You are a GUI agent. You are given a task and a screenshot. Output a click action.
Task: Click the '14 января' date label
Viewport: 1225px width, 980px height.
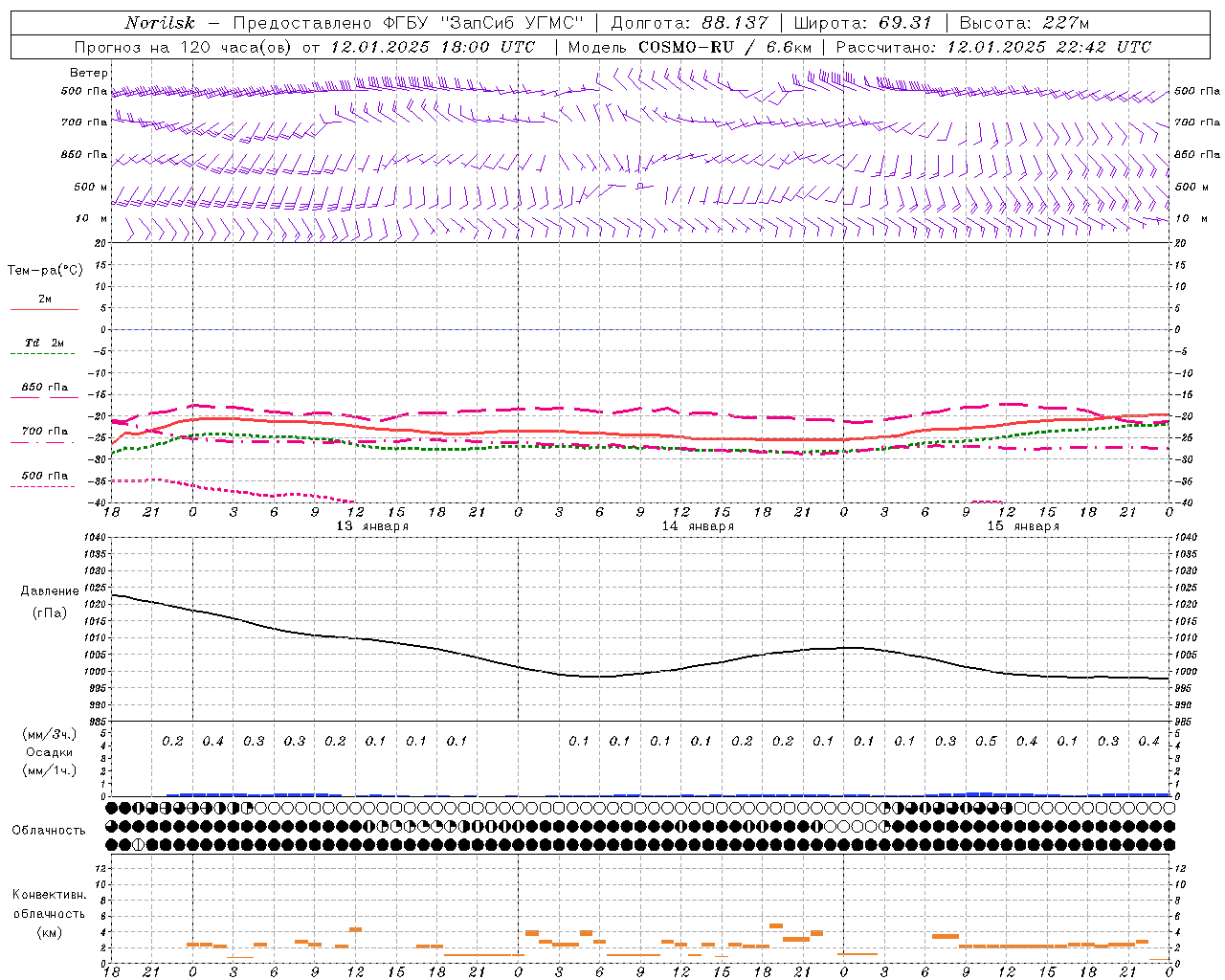click(698, 526)
